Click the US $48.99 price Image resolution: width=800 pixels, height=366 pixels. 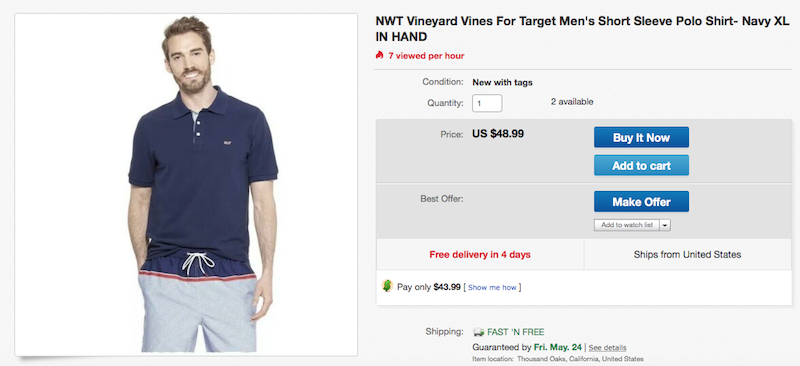tap(497, 134)
